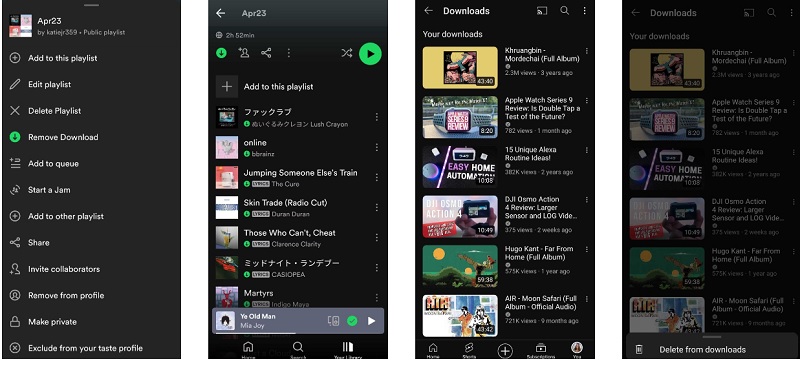800x368 pixels.
Task: Tap Remove Download option
Action: [x=63, y=137]
